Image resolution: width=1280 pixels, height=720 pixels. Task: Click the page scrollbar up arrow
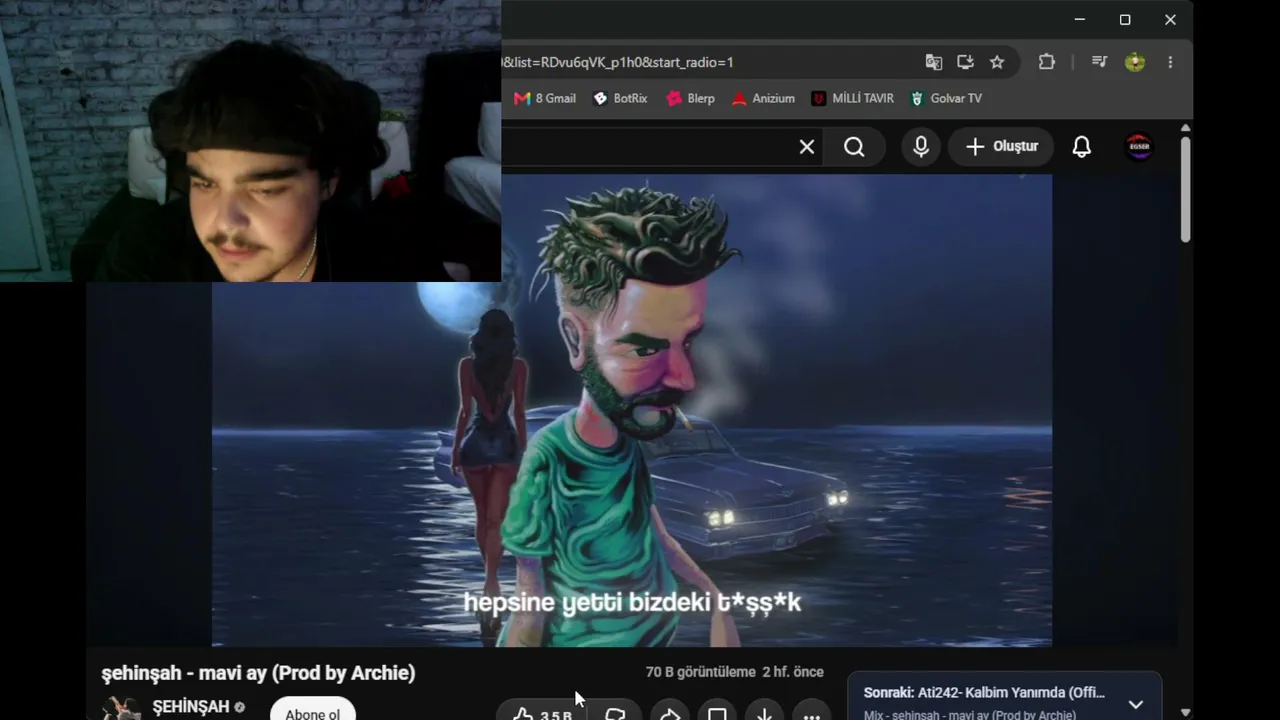point(1186,128)
